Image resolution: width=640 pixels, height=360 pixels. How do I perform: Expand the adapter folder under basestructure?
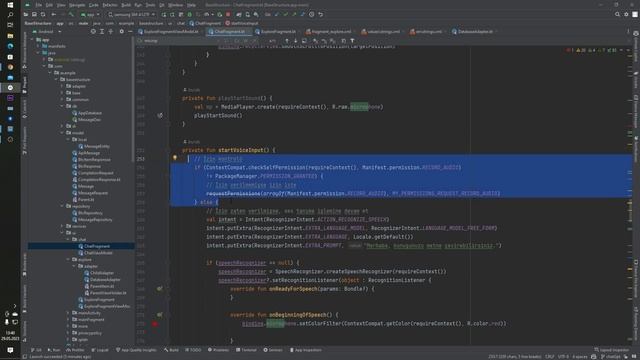pos(62,86)
